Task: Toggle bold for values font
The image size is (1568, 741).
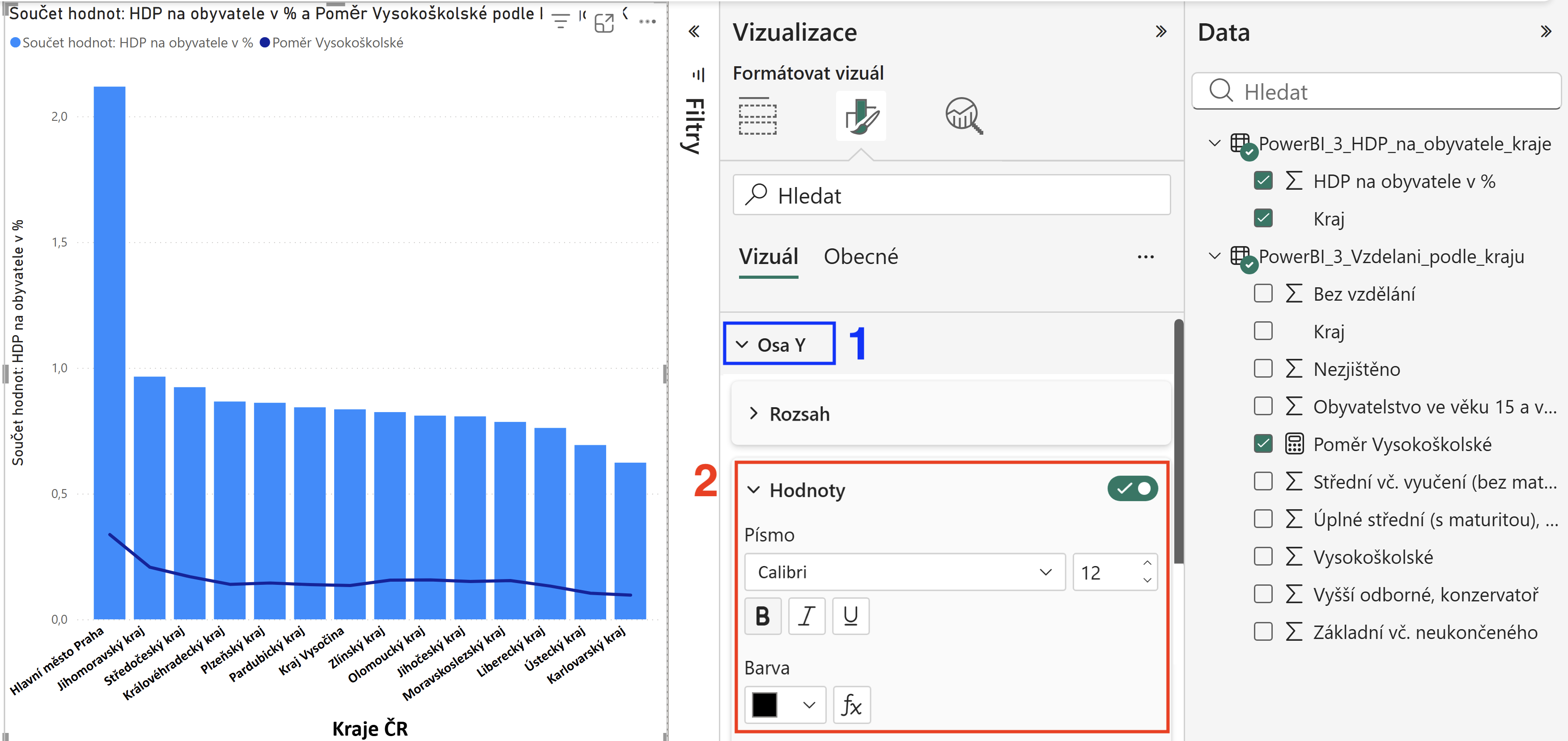Action: tap(763, 616)
